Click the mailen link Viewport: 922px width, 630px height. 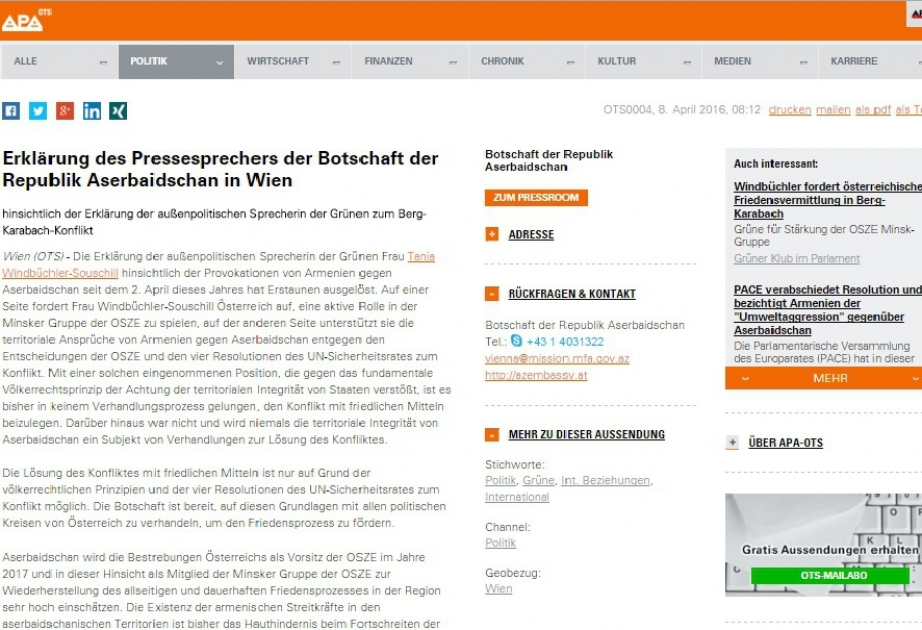833,109
